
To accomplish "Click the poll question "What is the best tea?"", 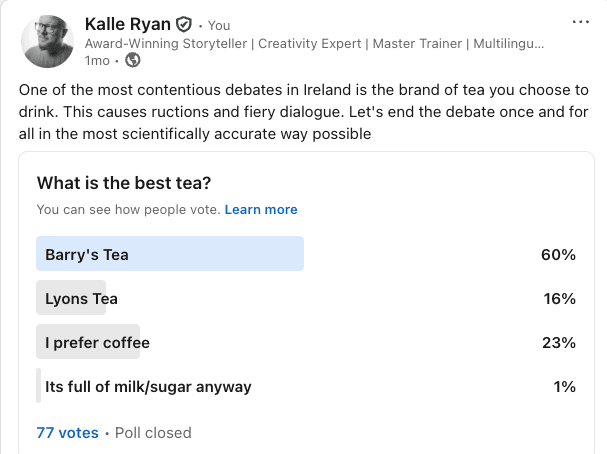I will pos(130,183).
